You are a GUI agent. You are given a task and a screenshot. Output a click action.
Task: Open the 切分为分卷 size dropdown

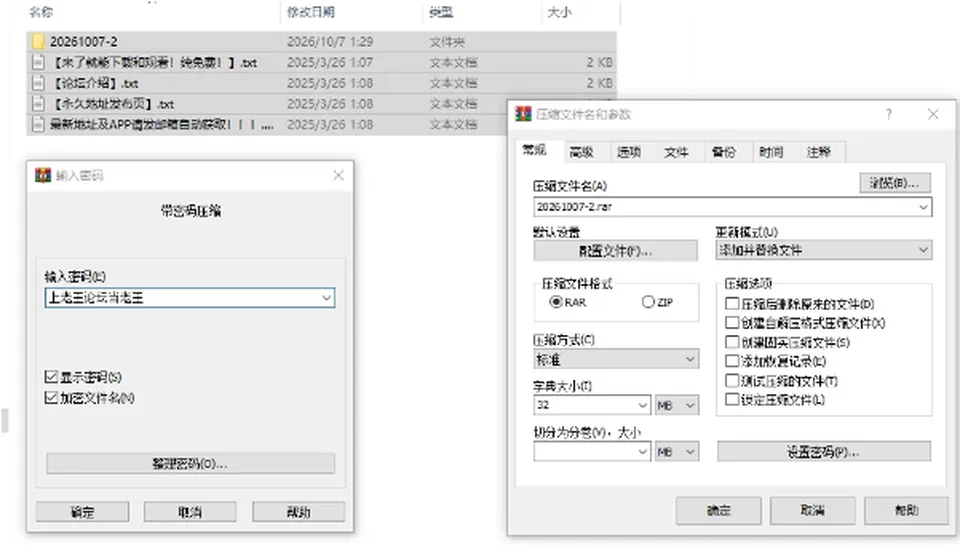pos(642,452)
